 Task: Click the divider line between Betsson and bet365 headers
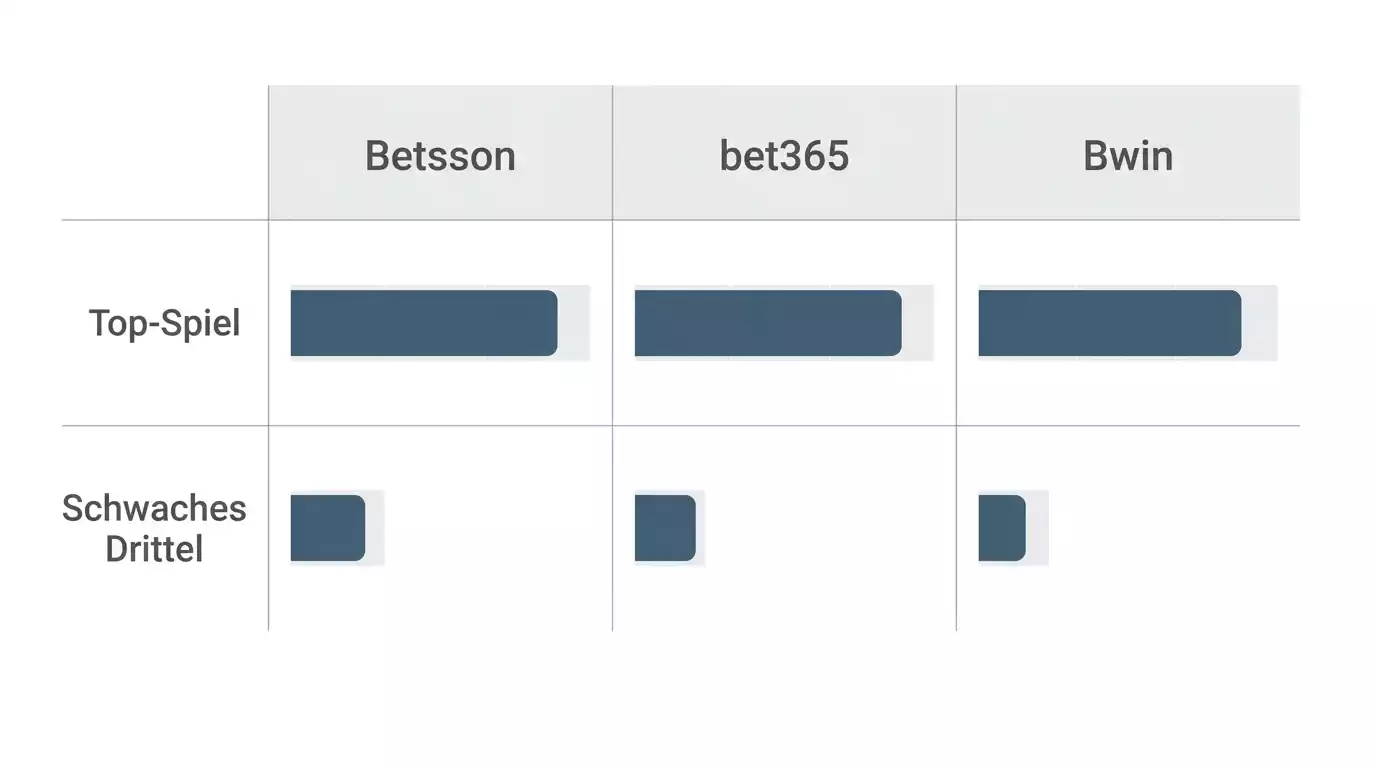(612, 152)
